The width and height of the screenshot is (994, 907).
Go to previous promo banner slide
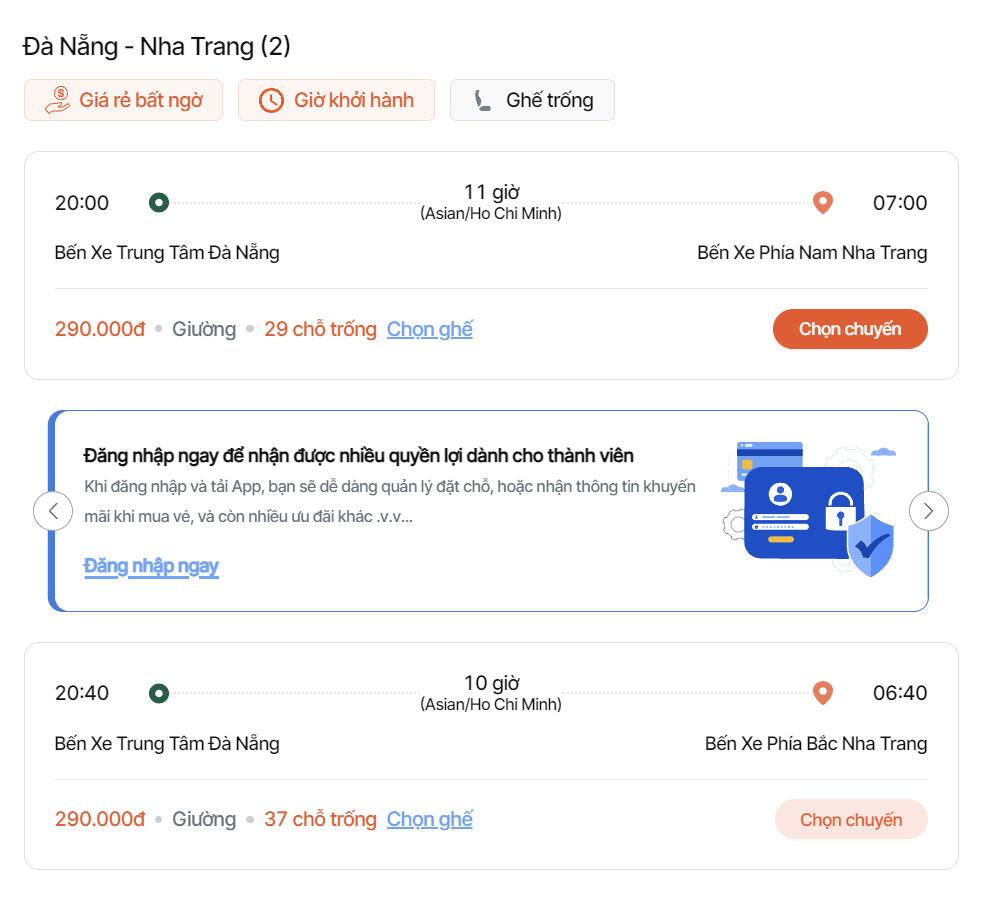[53, 511]
